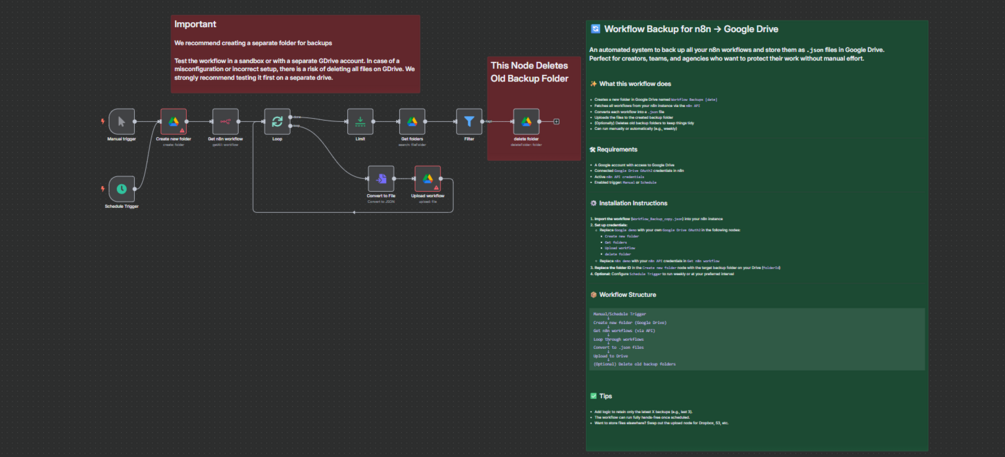Image resolution: width=1005 pixels, height=457 pixels.
Task: Open the Get folders Google Drive node
Action: pyautogui.click(x=412, y=121)
